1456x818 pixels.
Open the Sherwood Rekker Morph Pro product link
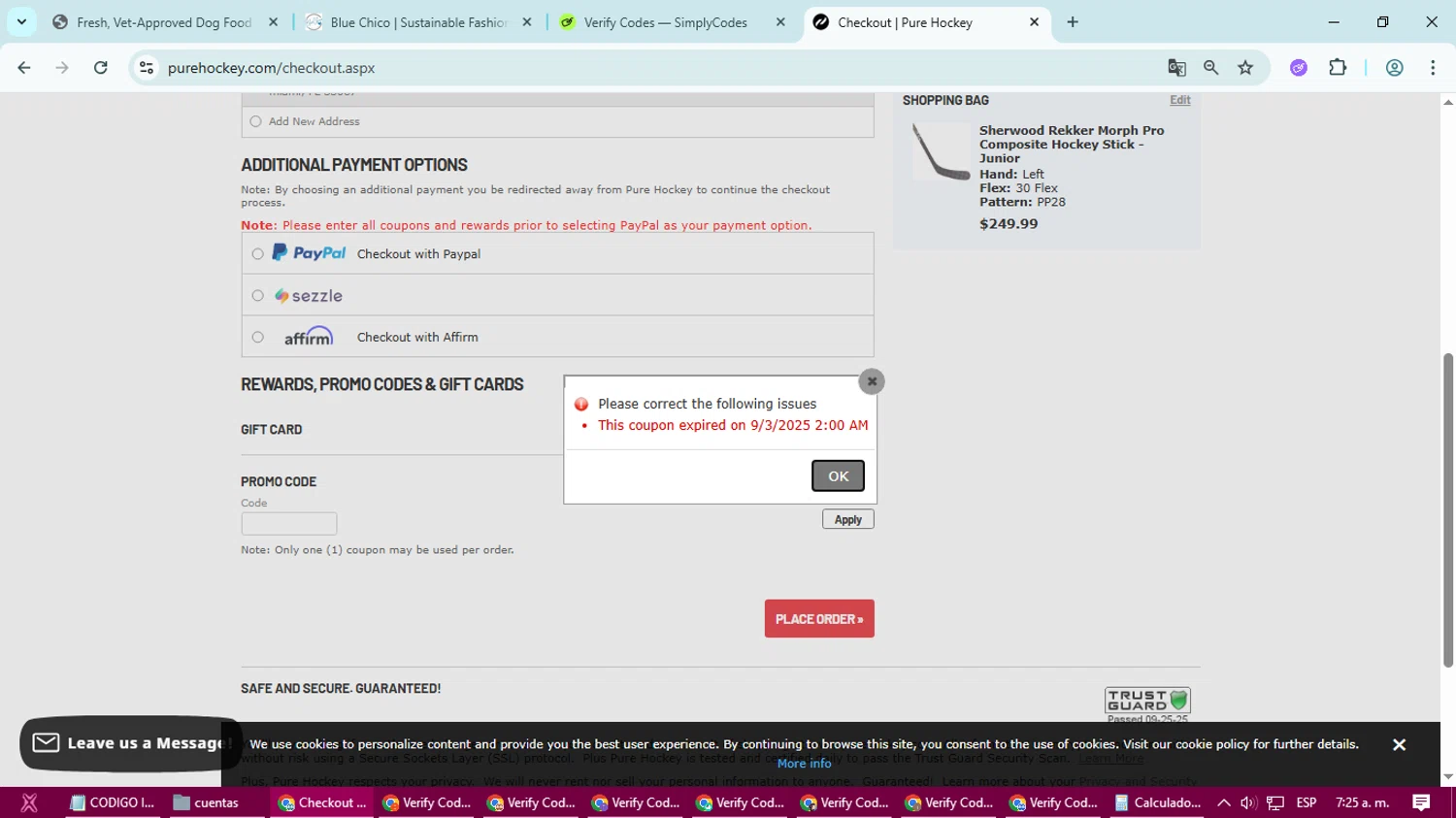coord(1072,145)
